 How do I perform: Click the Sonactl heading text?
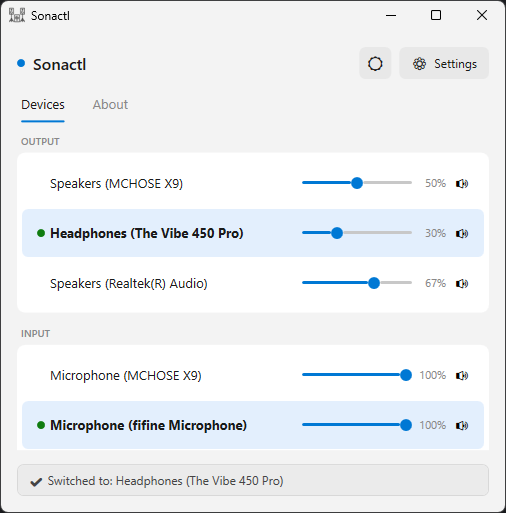click(59, 65)
